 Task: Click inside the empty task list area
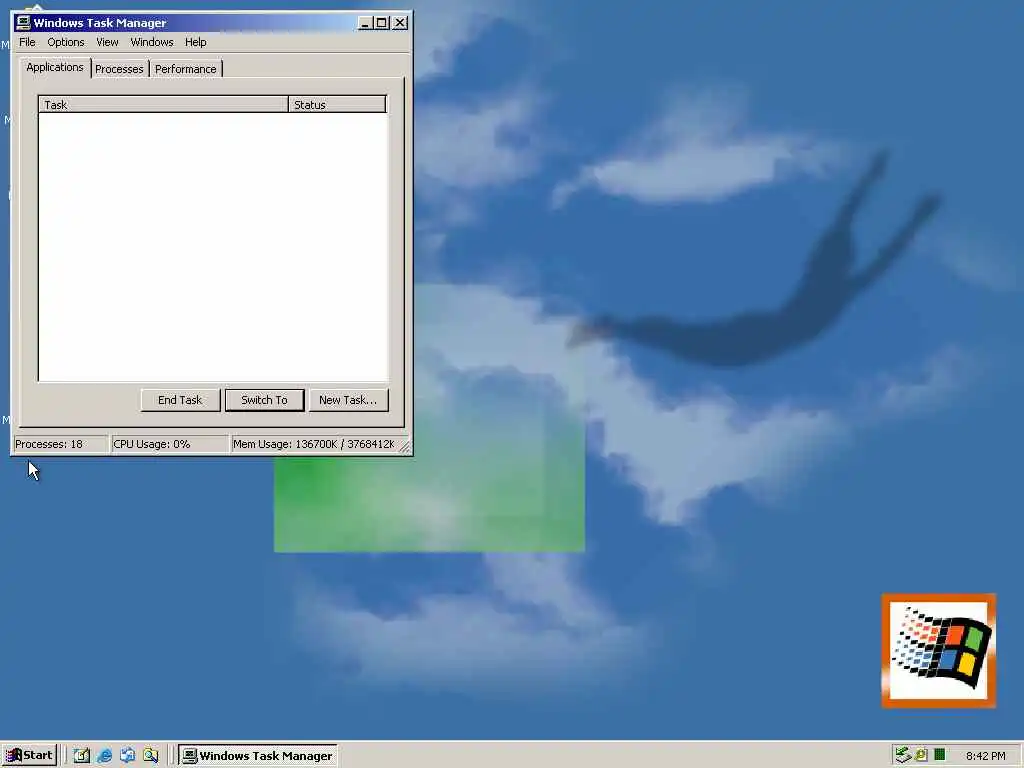point(213,247)
